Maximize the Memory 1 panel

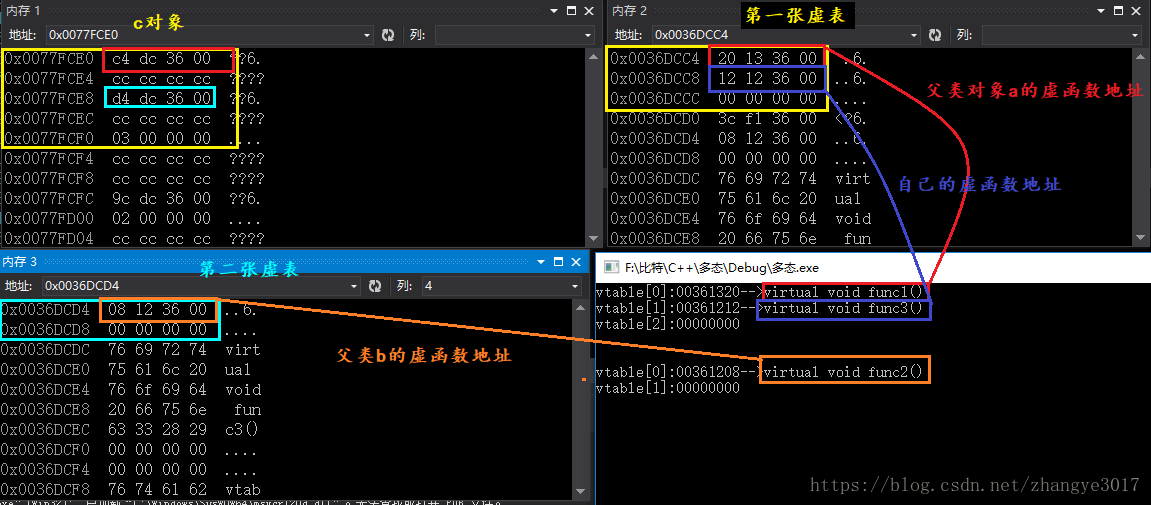tap(571, 10)
